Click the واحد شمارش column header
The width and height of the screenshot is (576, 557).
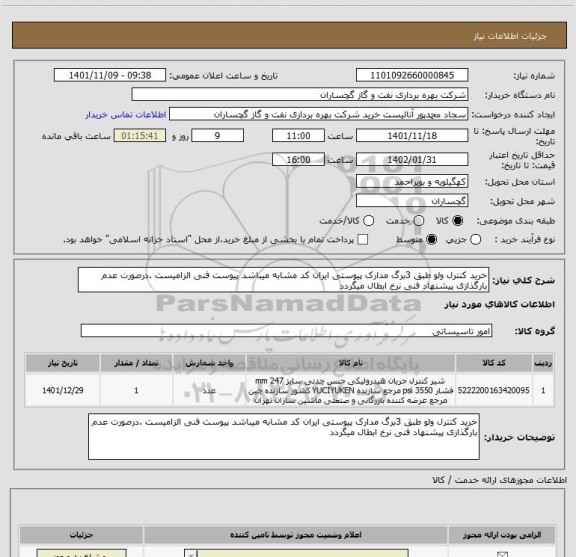point(209,363)
